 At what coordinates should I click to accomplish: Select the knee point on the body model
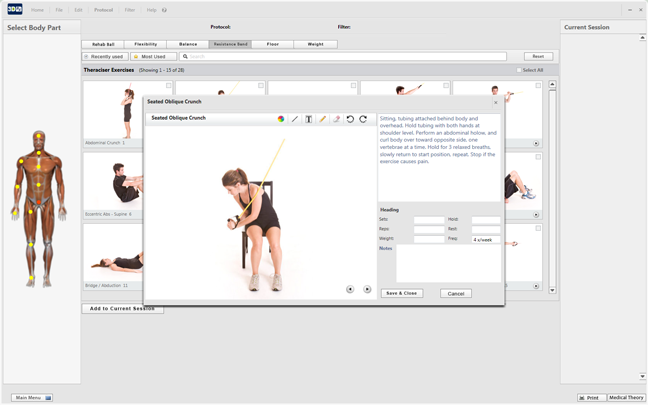click(31, 245)
